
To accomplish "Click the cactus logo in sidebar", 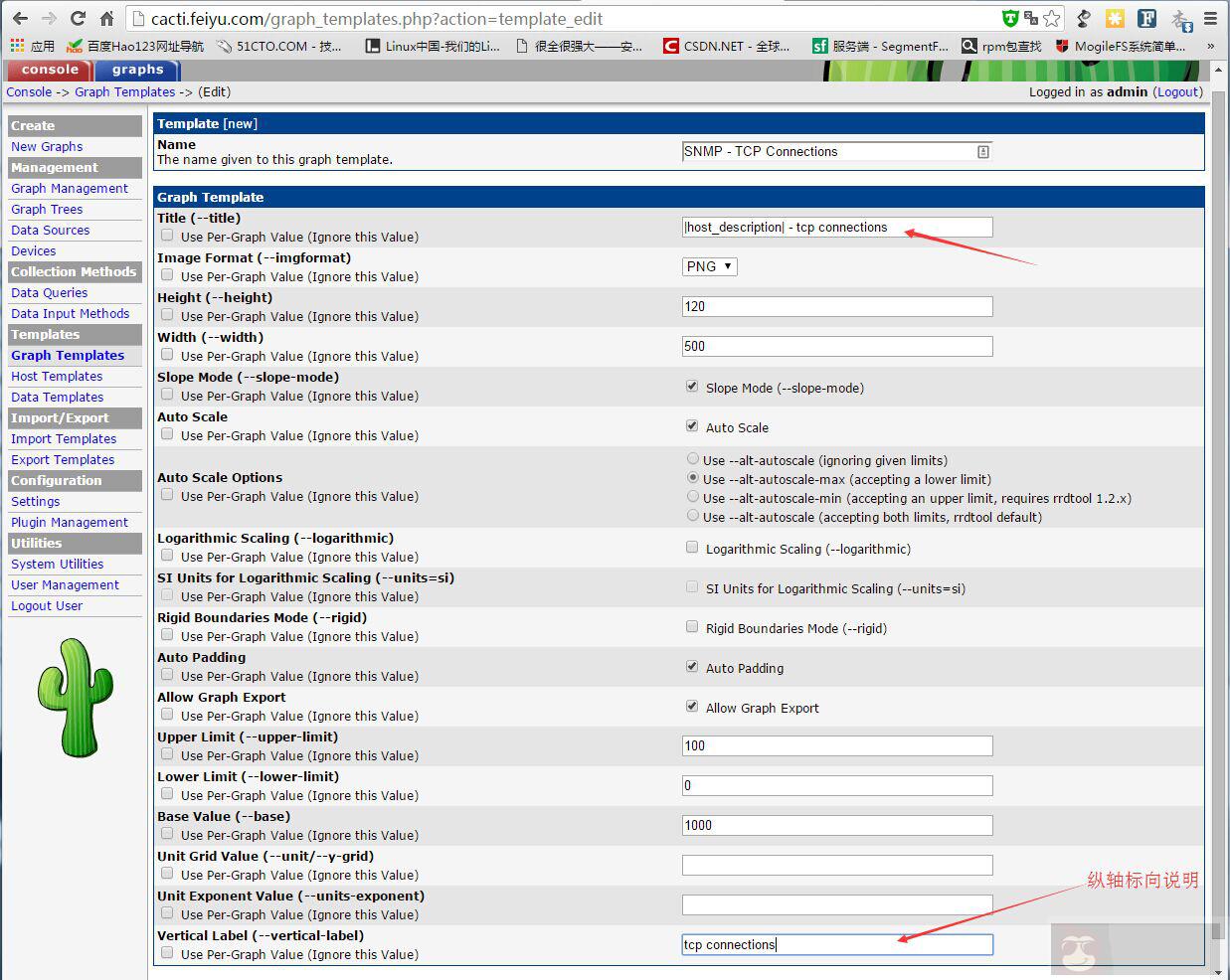I will click(x=76, y=697).
